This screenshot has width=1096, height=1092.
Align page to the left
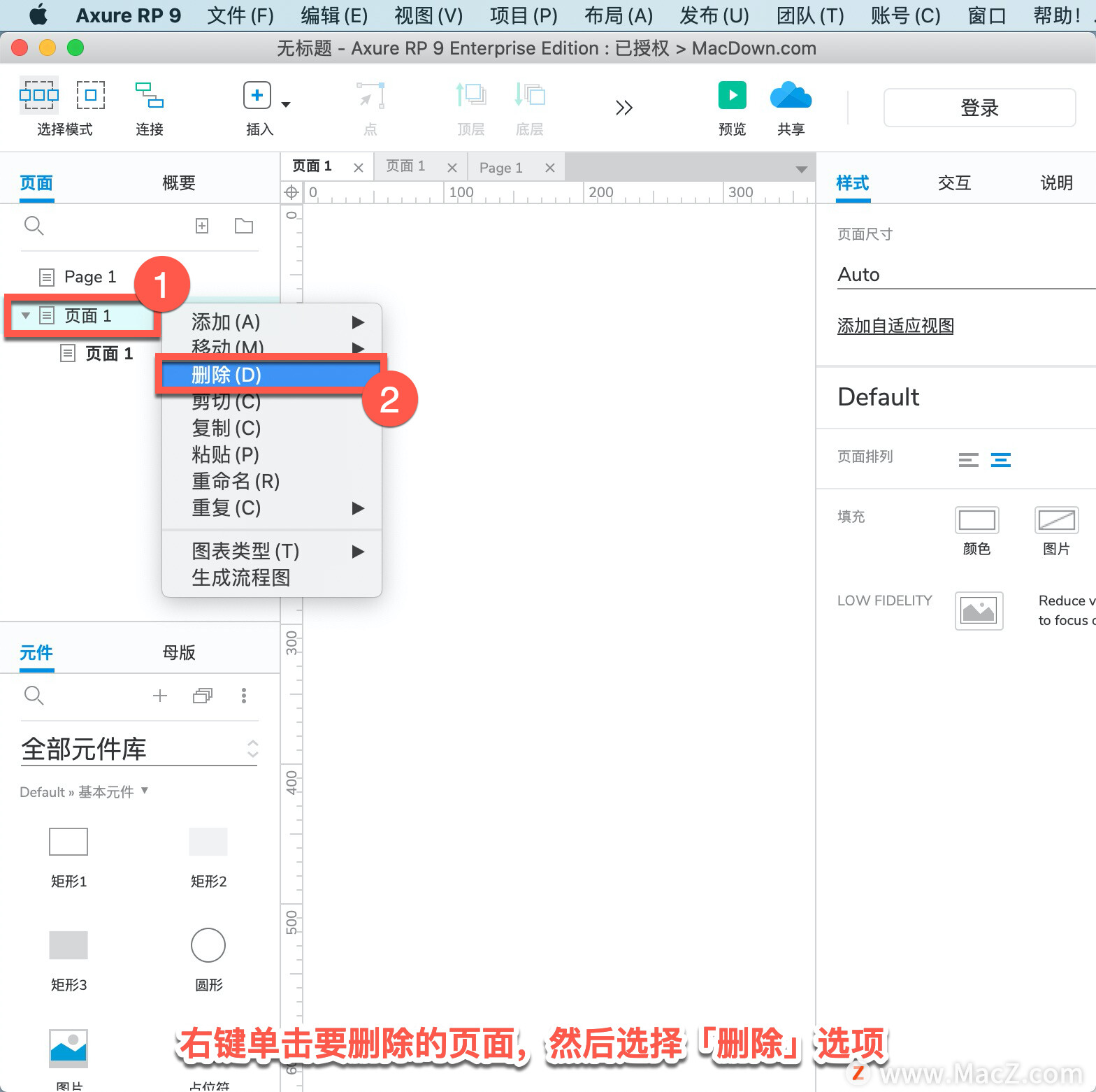point(969,460)
